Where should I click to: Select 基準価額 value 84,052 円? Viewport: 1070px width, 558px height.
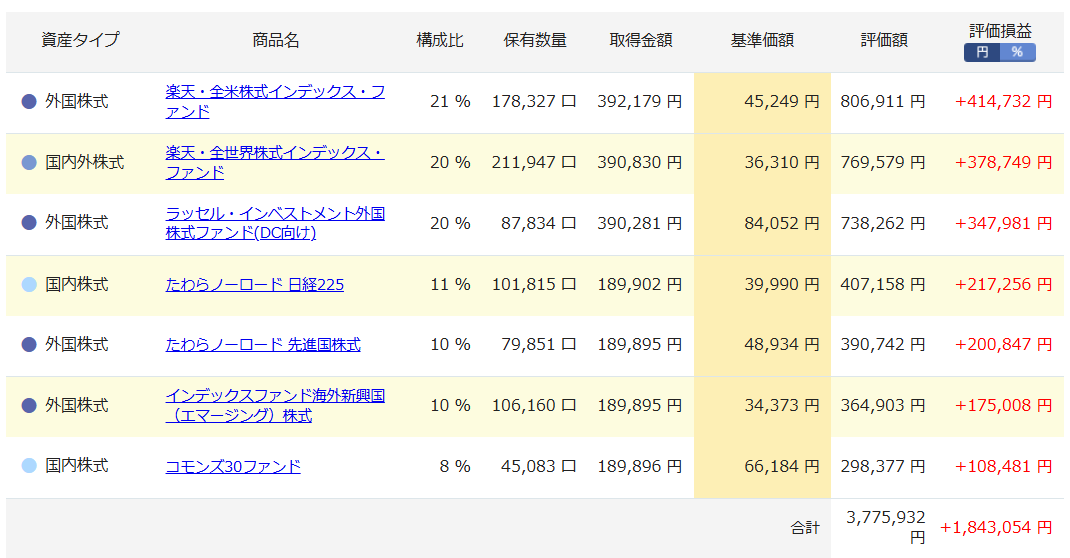tap(781, 223)
